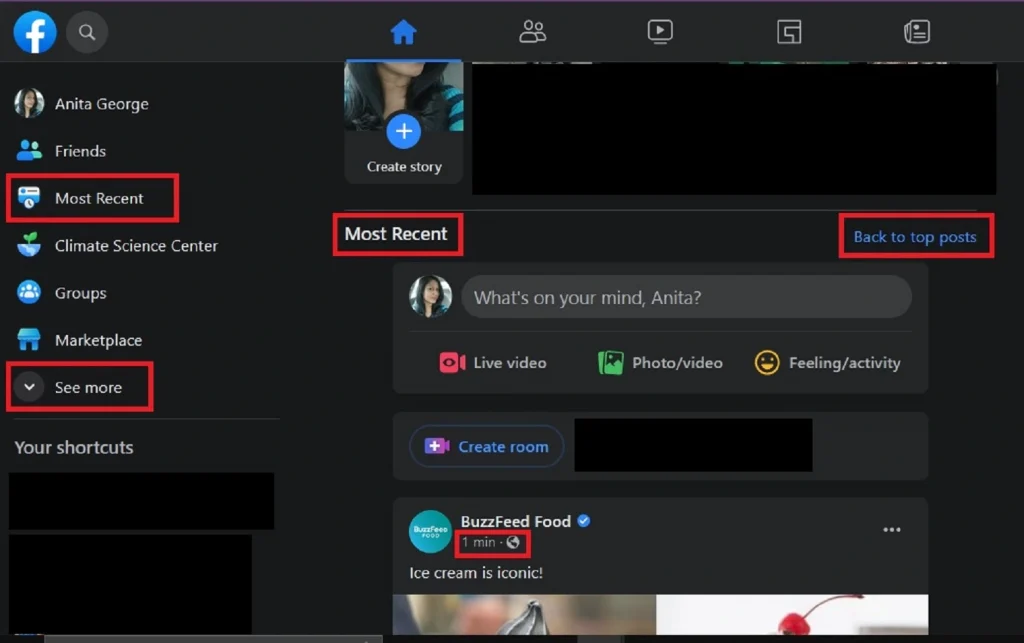Start a Live video post
1024x643 pixels.
point(493,362)
